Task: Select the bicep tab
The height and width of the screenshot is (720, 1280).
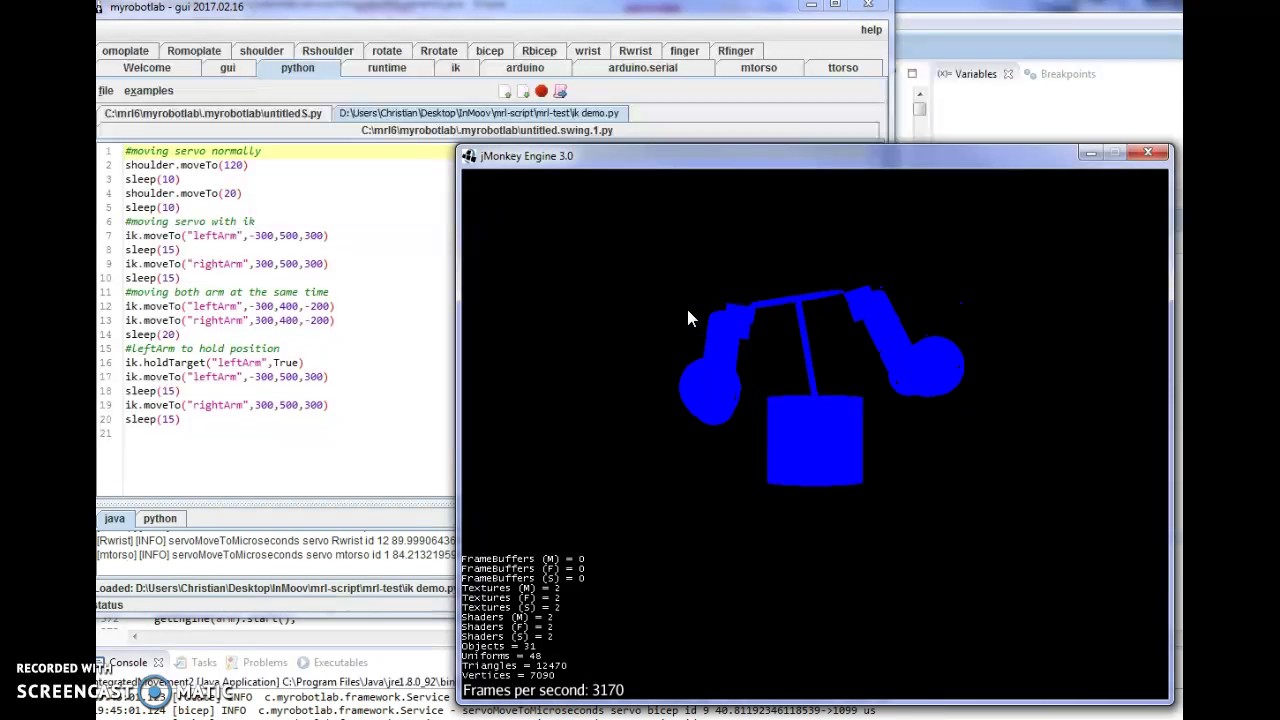Action: 490,51
